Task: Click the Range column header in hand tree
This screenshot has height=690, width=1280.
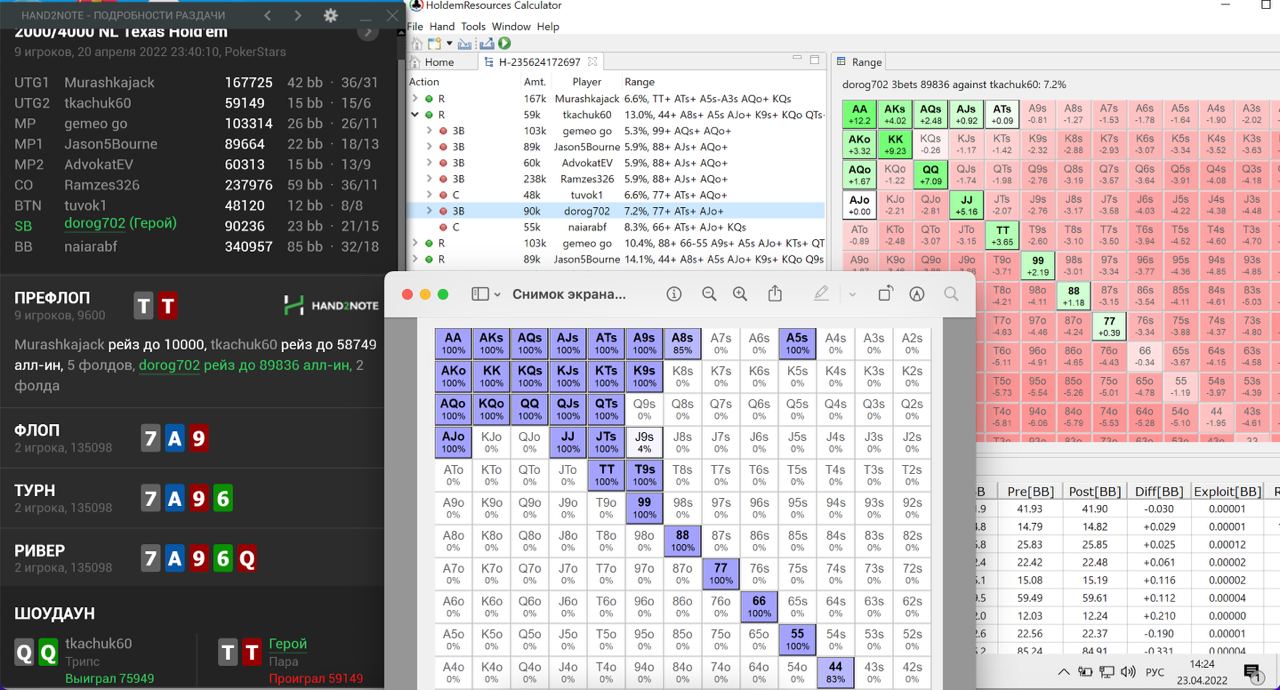Action: [x=639, y=82]
